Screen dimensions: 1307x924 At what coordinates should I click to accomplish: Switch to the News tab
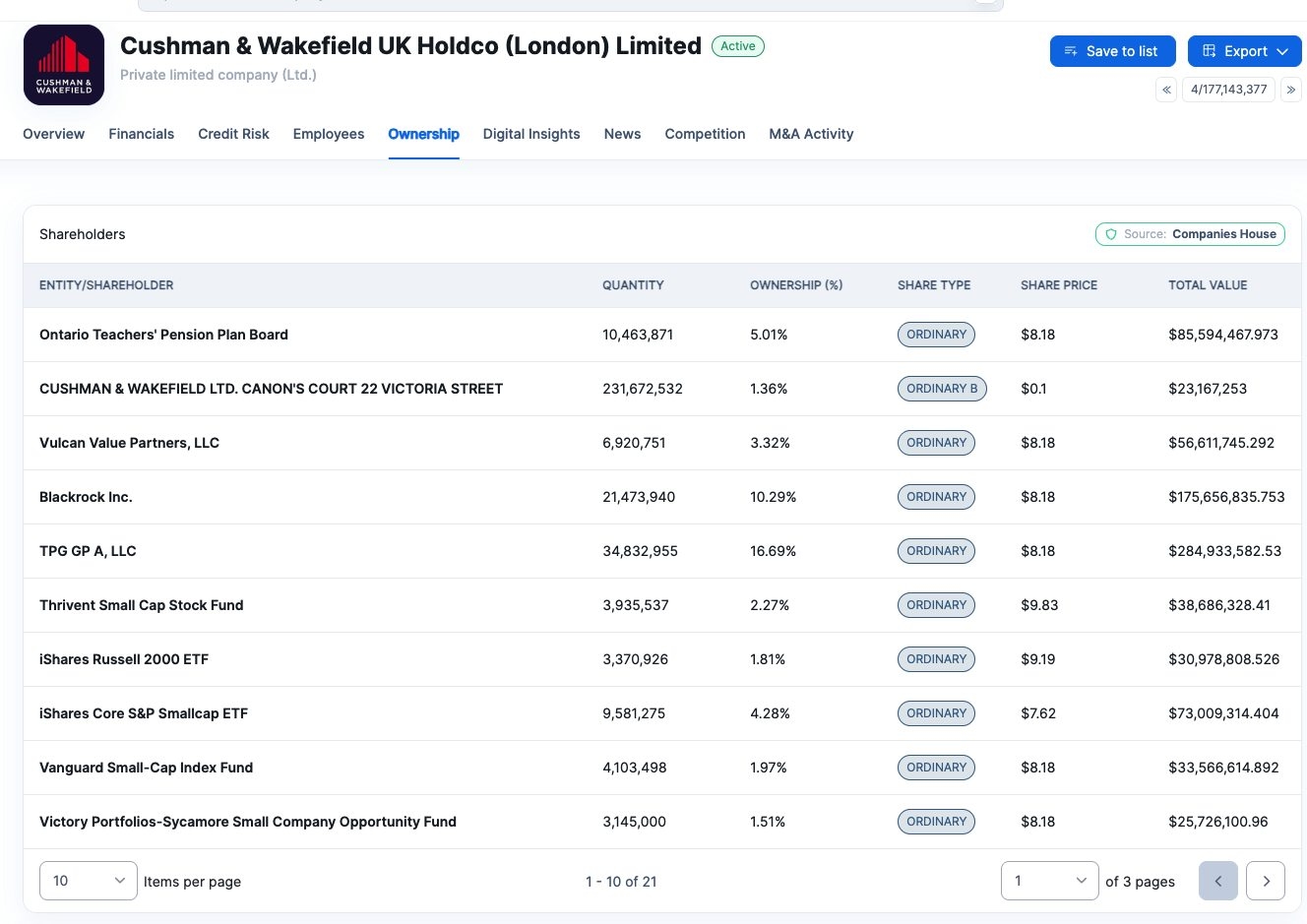pos(623,134)
